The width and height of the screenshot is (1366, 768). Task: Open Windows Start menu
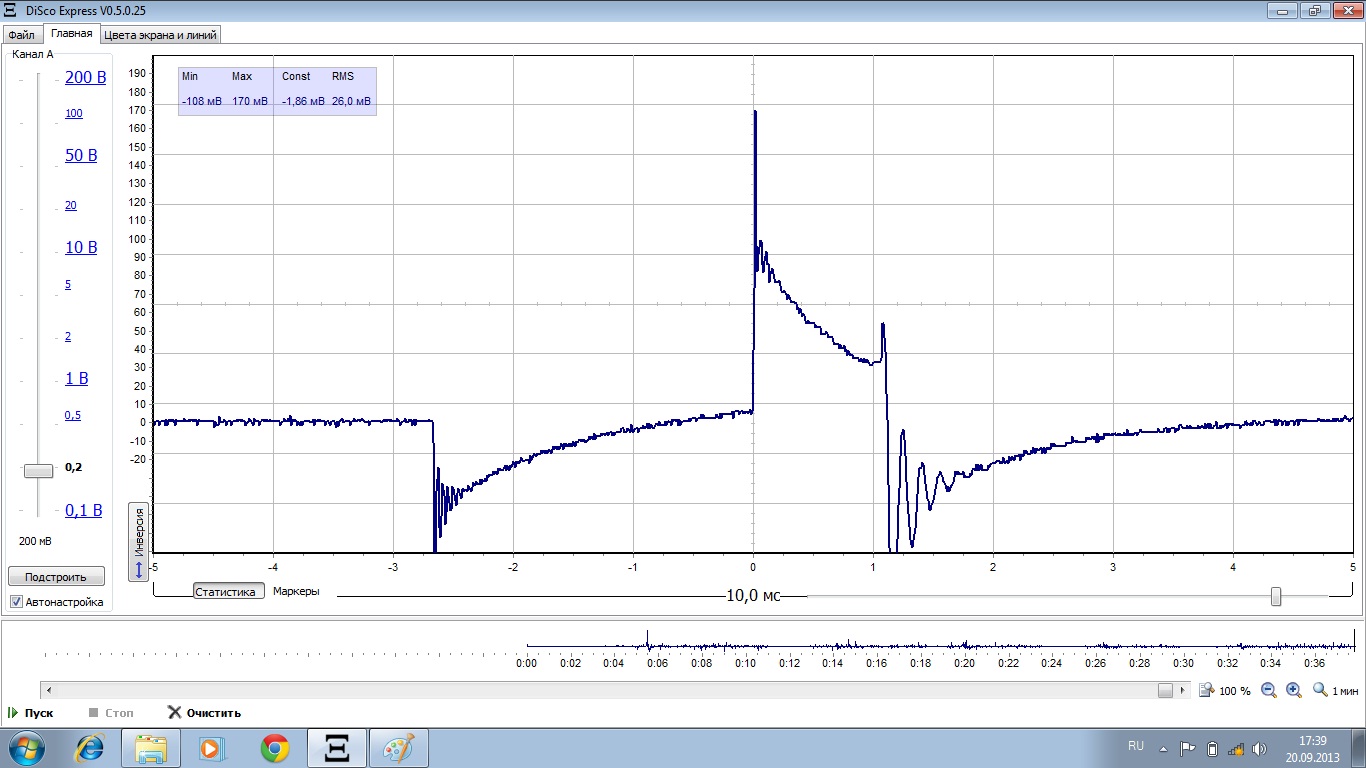pyautogui.click(x=27, y=748)
